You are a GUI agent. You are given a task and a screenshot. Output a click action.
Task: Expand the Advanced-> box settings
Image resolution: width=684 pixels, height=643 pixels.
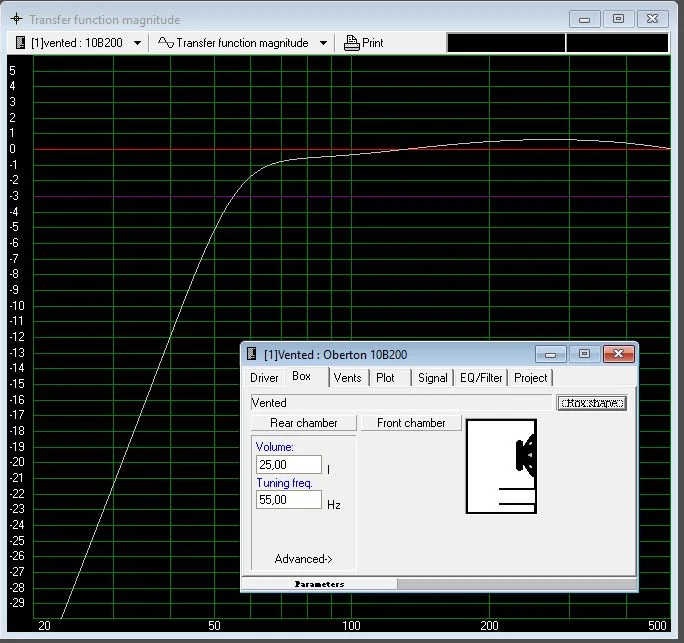(x=303, y=559)
